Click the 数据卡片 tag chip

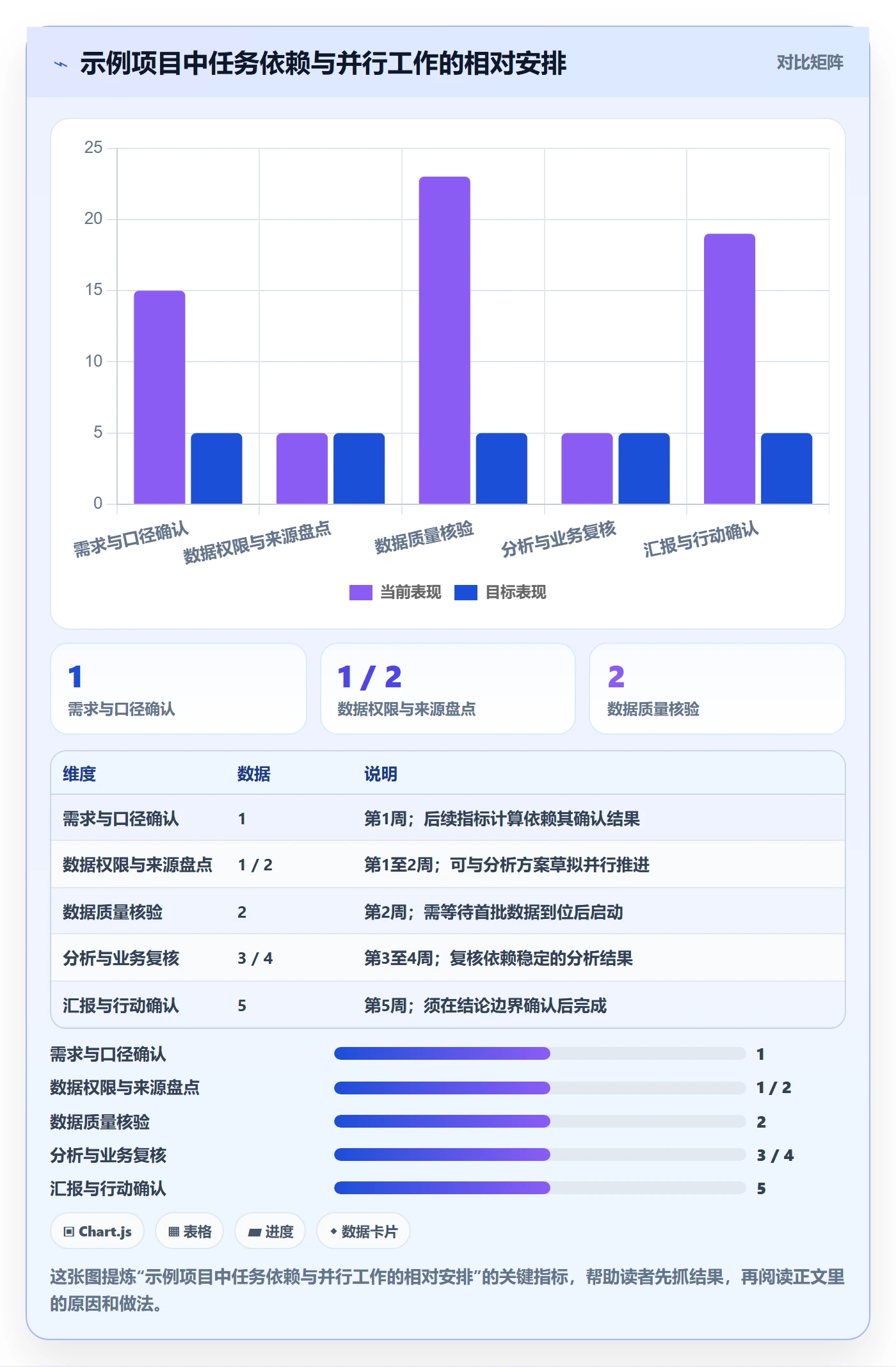(364, 1231)
